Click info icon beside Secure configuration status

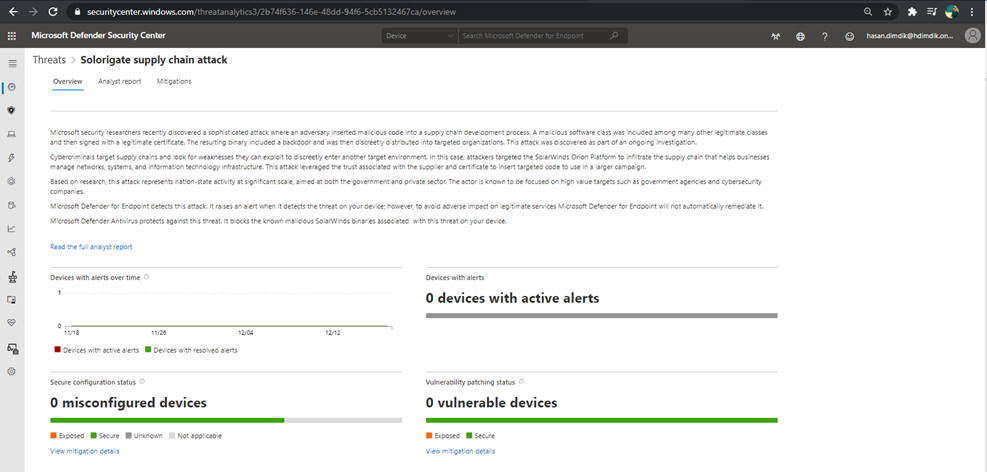click(x=142, y=381)
